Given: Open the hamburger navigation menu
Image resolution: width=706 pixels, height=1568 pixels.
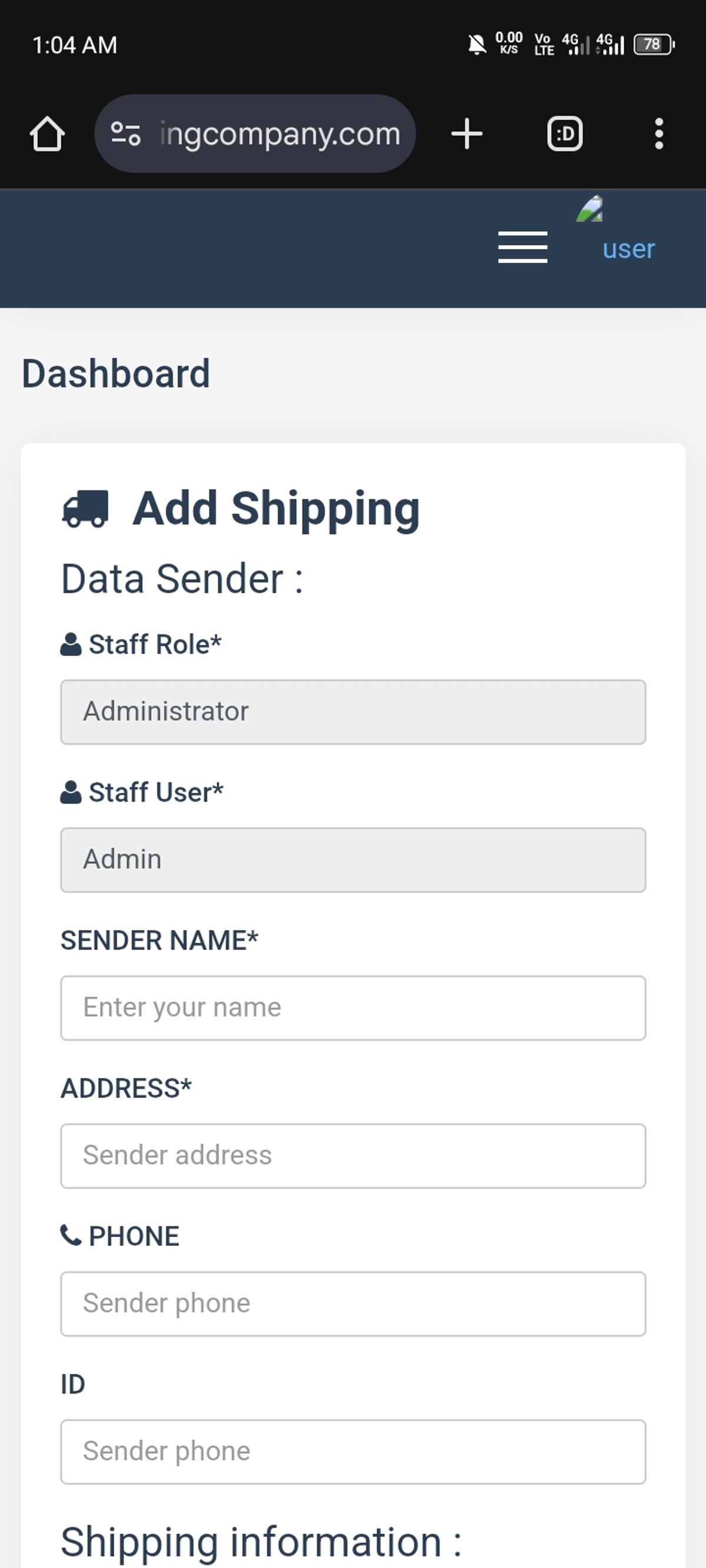Looking at the screenshot, I should 522,247.
